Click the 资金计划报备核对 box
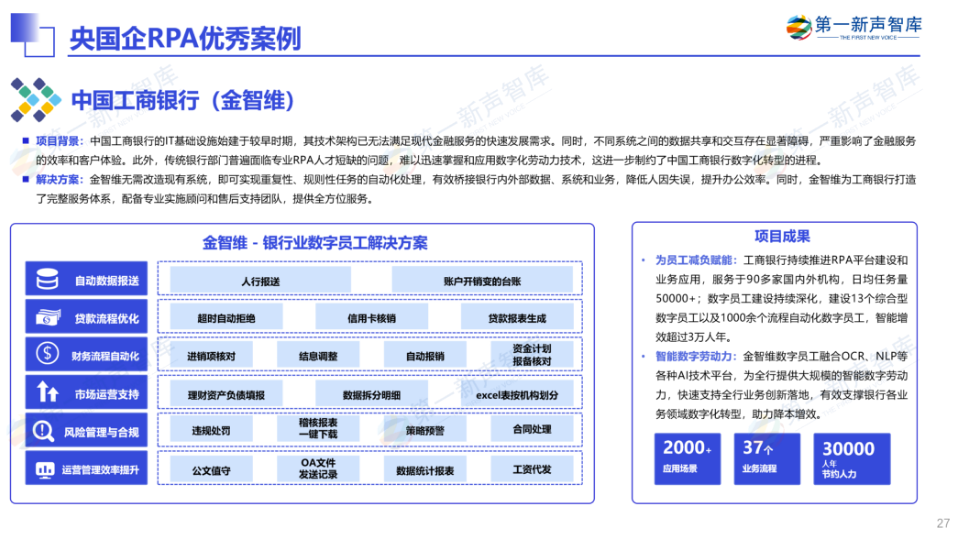 click(532, 355)
